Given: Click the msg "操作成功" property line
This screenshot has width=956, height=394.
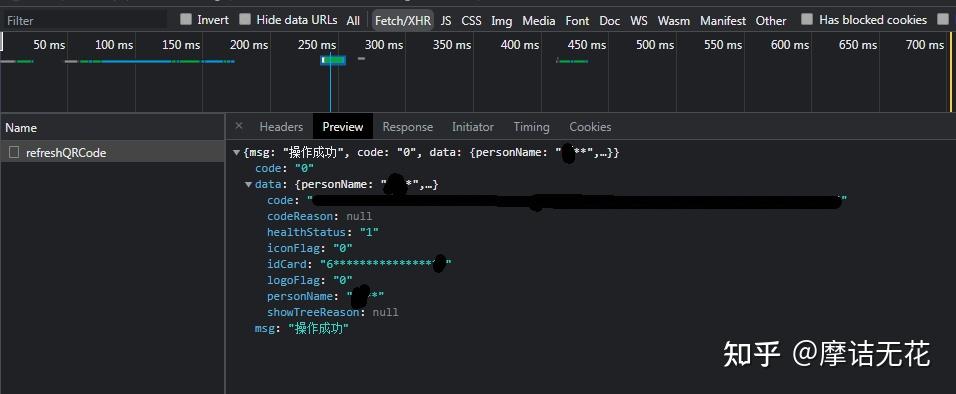Looking at the screenshot, I should pos(301,329).
